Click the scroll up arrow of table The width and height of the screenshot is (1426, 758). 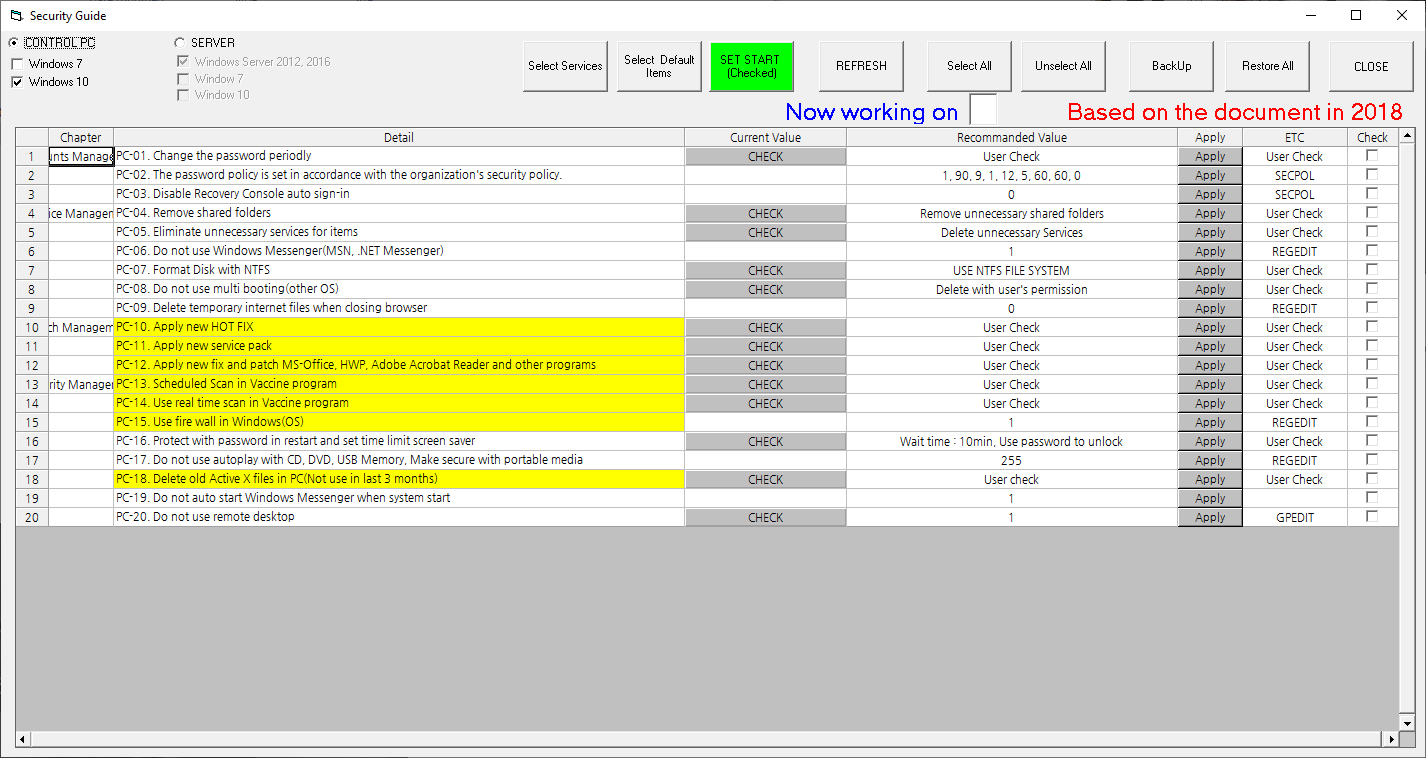(x=1408, y=136)
